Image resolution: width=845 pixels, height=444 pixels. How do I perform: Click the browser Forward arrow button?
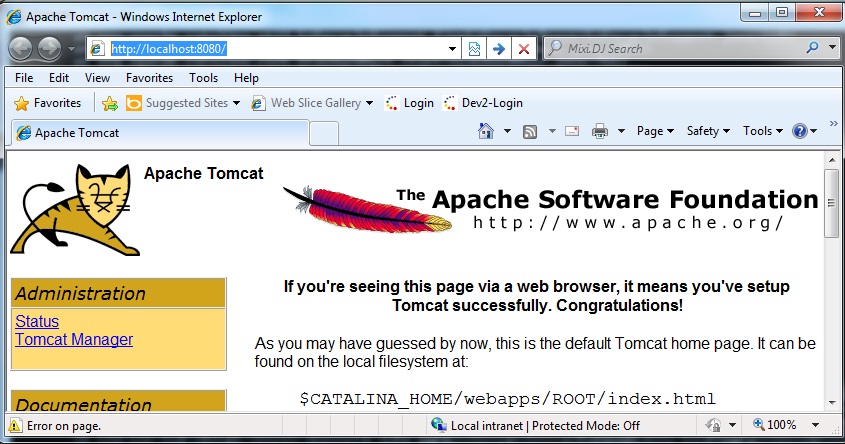pyautogui.click(x=50, y=49)
